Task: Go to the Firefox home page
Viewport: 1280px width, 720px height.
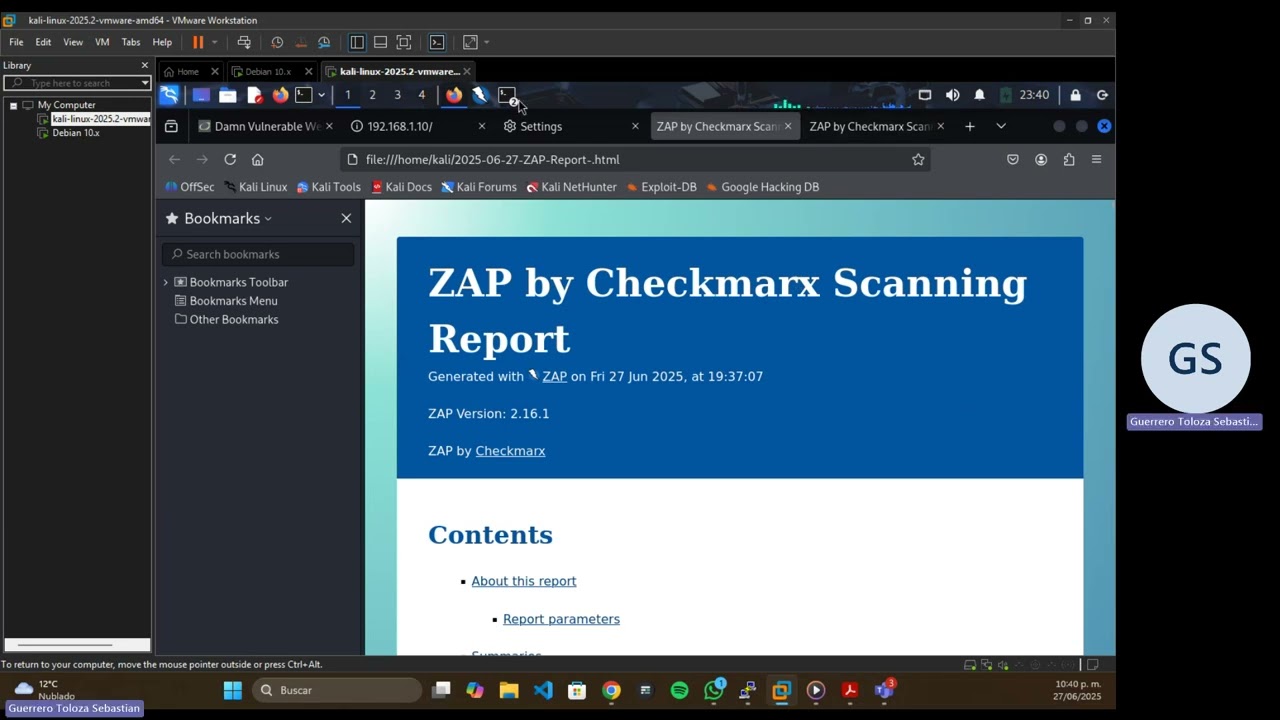Action: (x=257, y=159)
